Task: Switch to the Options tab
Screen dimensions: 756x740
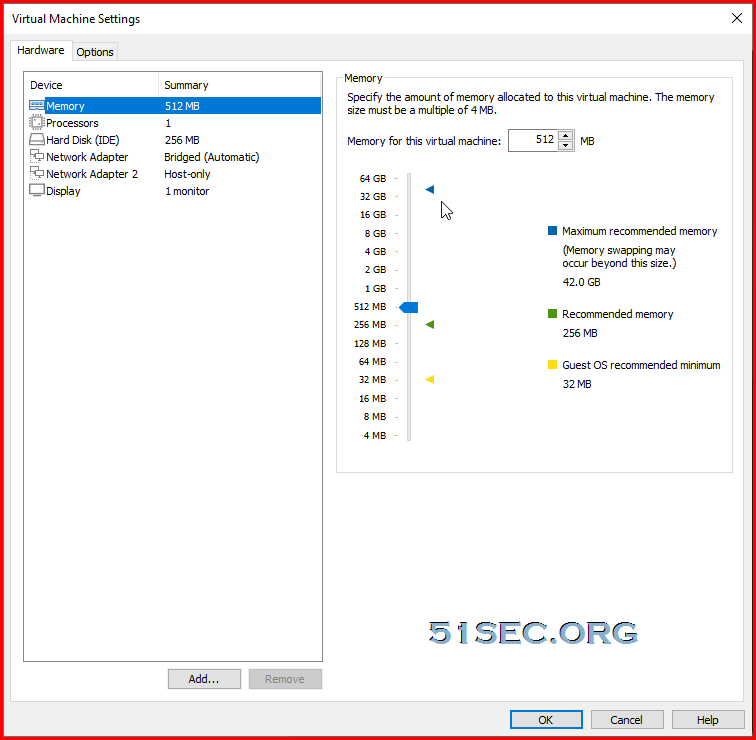Action: (x=95, y=52)
